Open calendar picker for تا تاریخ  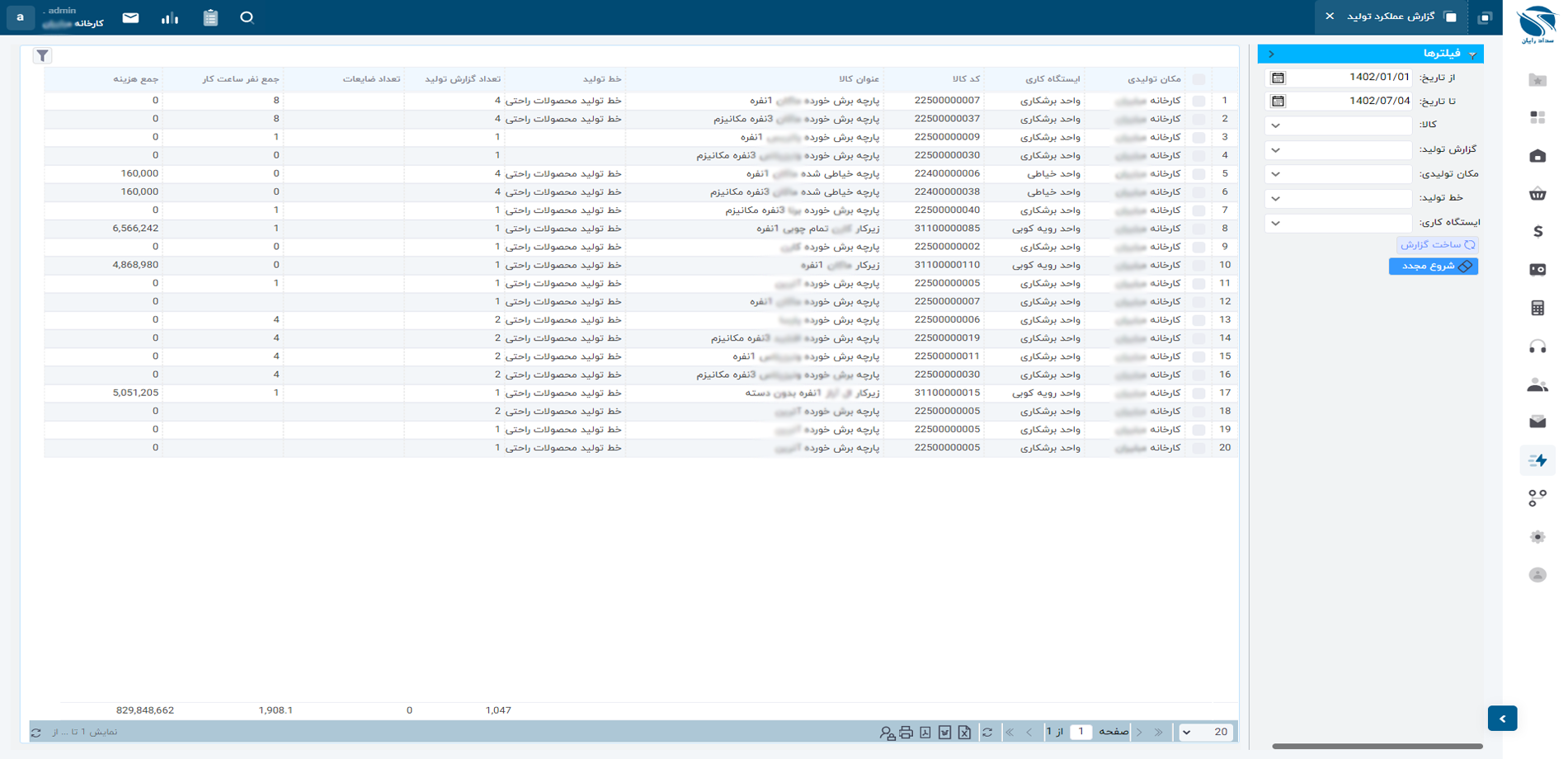coord(1278,101)
